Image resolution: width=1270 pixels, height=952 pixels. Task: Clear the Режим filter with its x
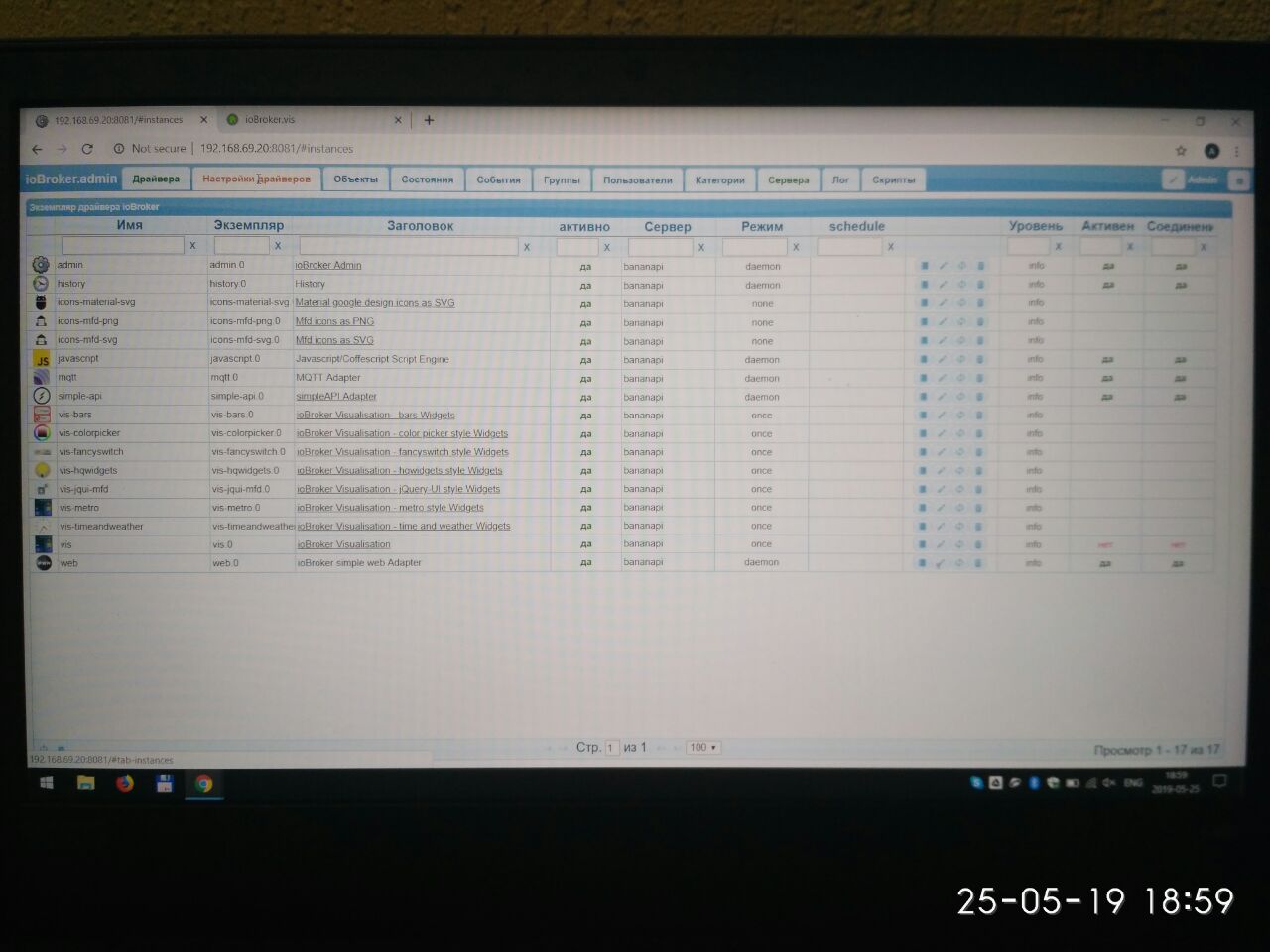(796, 247)
